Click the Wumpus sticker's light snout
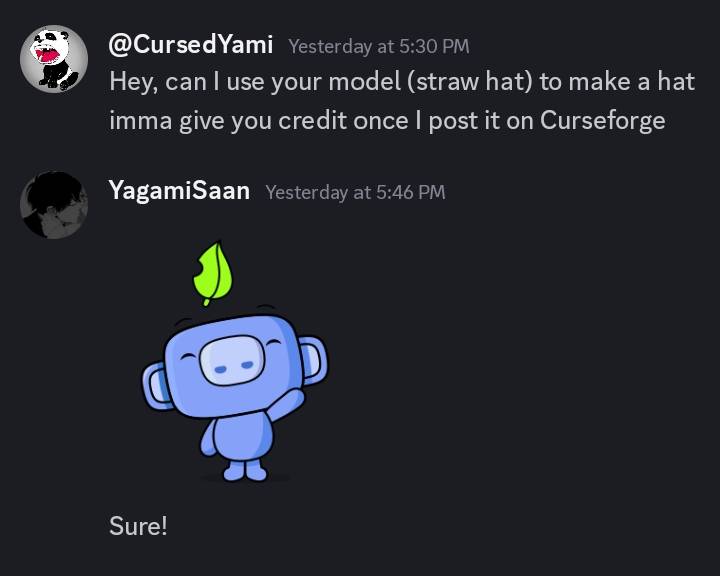The image size is (720, 576). pyautogui.click(x=233, y=360)
